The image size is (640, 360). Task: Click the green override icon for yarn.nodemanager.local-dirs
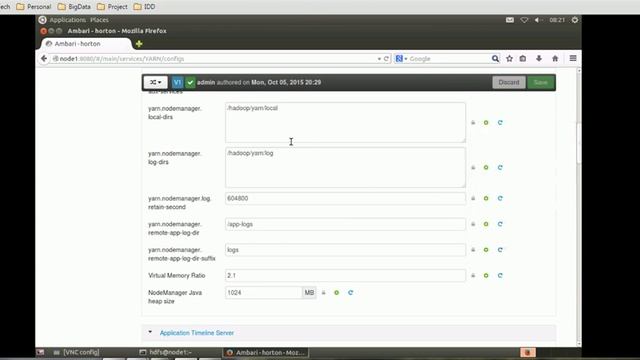486,122
